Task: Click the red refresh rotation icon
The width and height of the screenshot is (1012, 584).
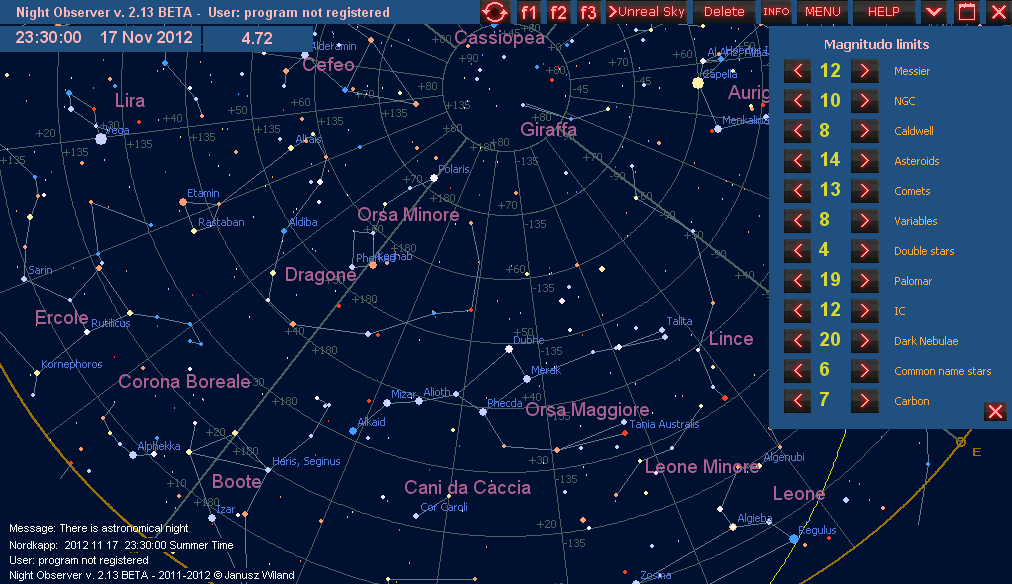Action: 495,12
